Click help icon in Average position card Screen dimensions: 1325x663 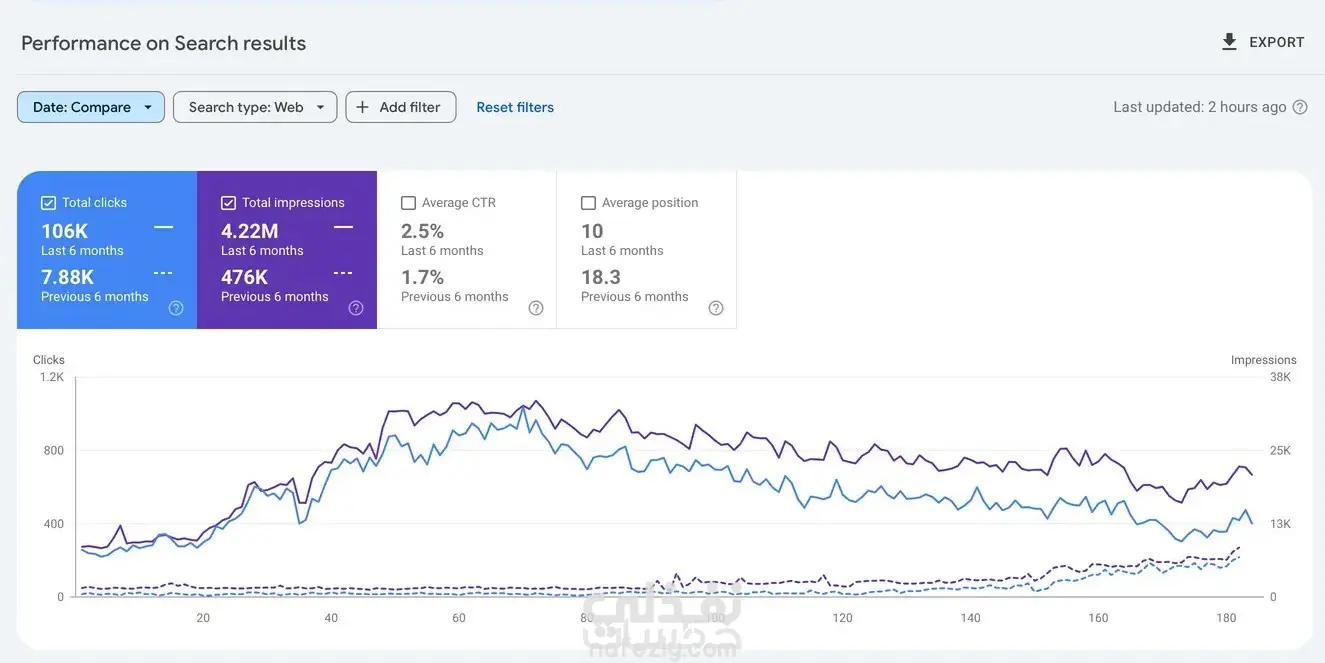tap(716, 308)
